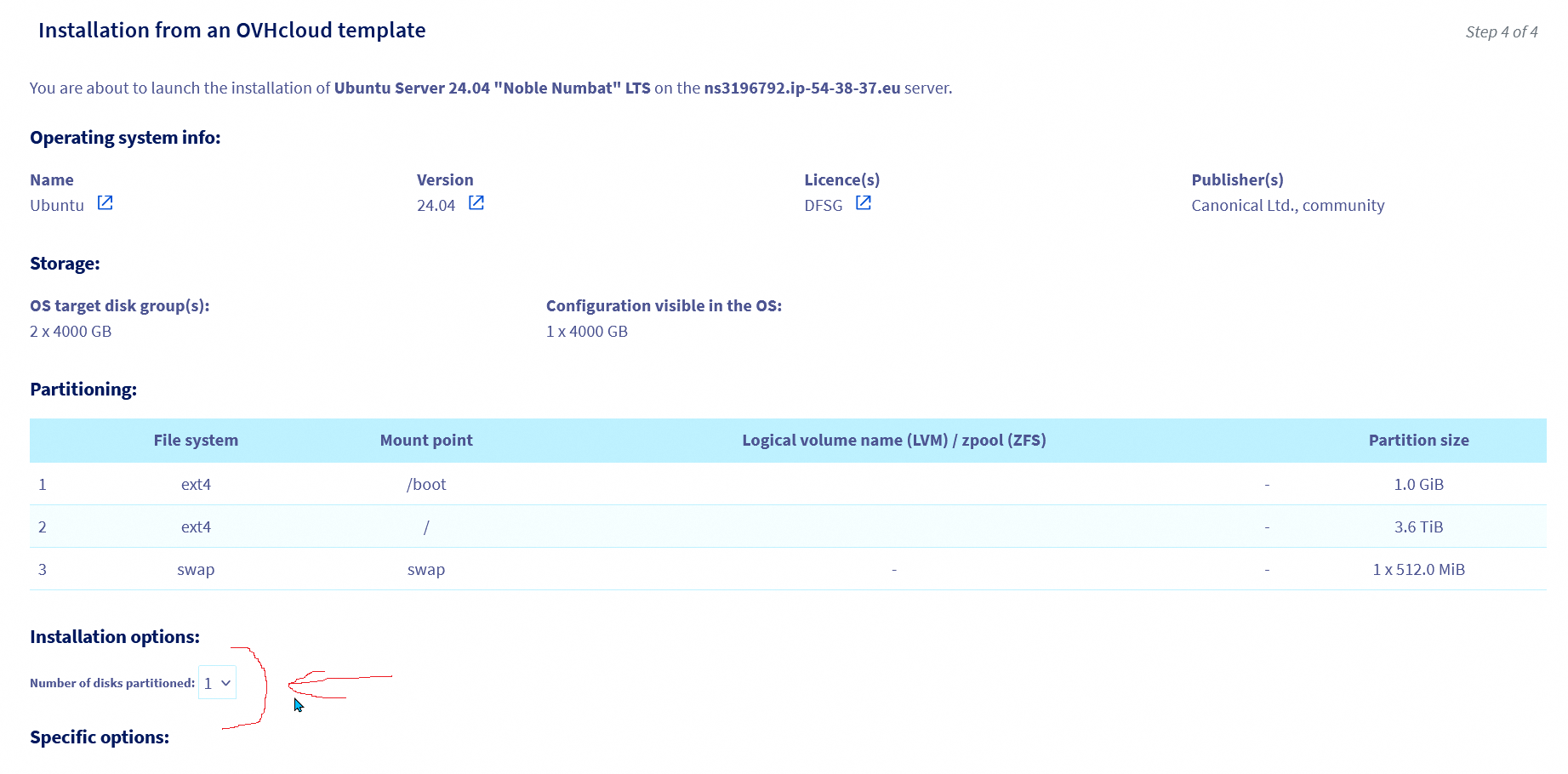Click the Canonical Ltd., community publisher text
Image resolution: width=1568 pixels, height=774 pixels.
(x=1287, y=206)
